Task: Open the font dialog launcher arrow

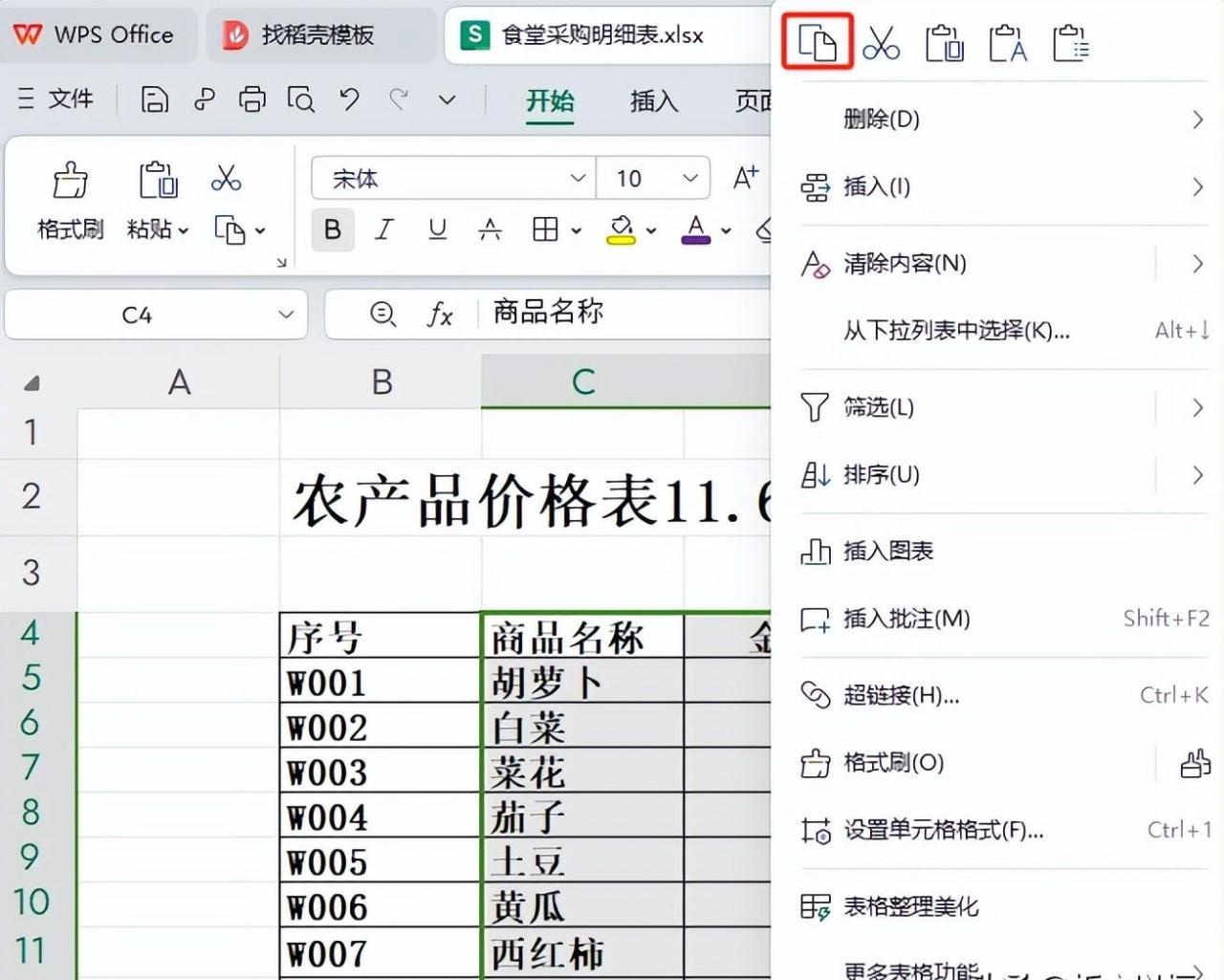Action: (x=281, y=262)
